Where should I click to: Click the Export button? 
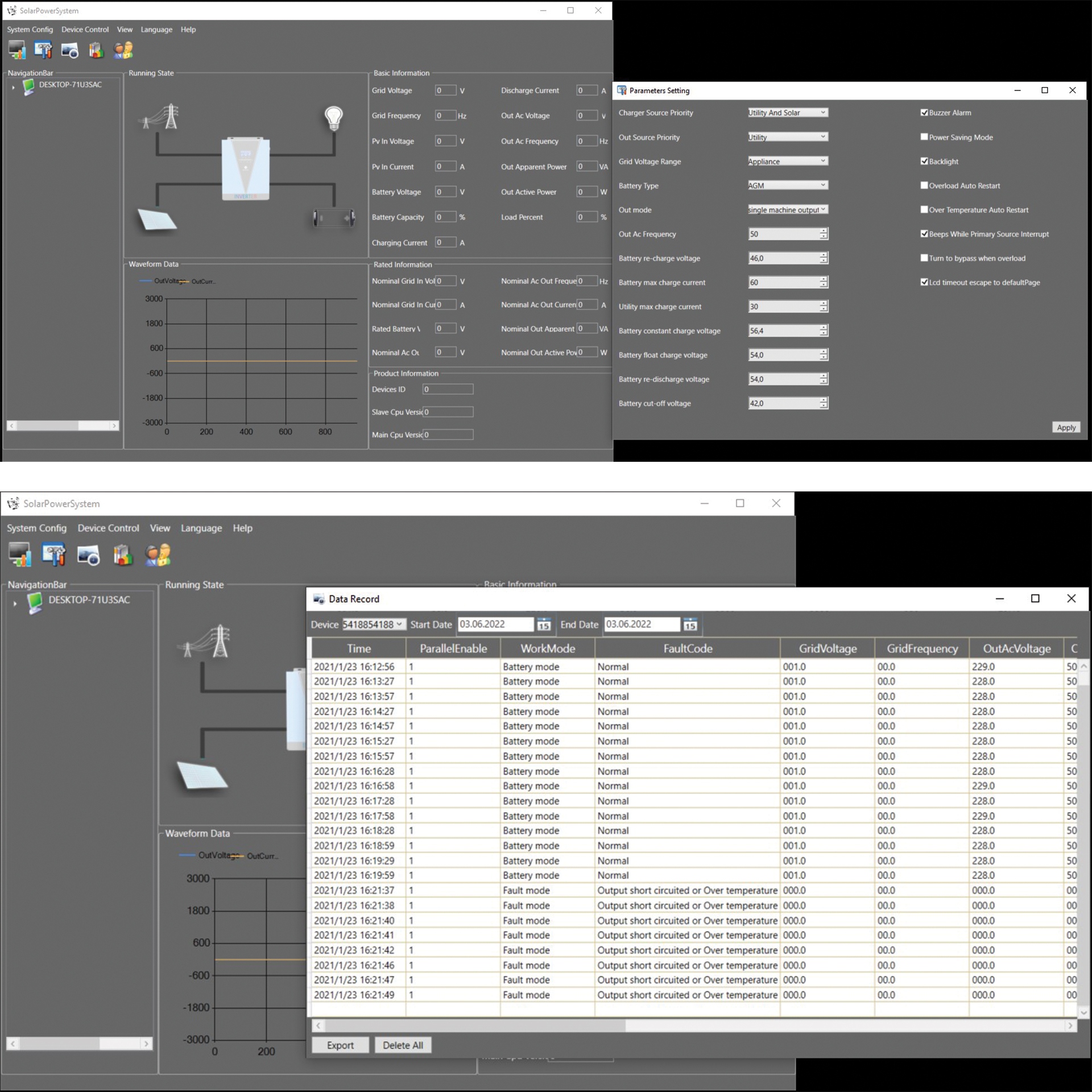click(x=340, y=1045)
